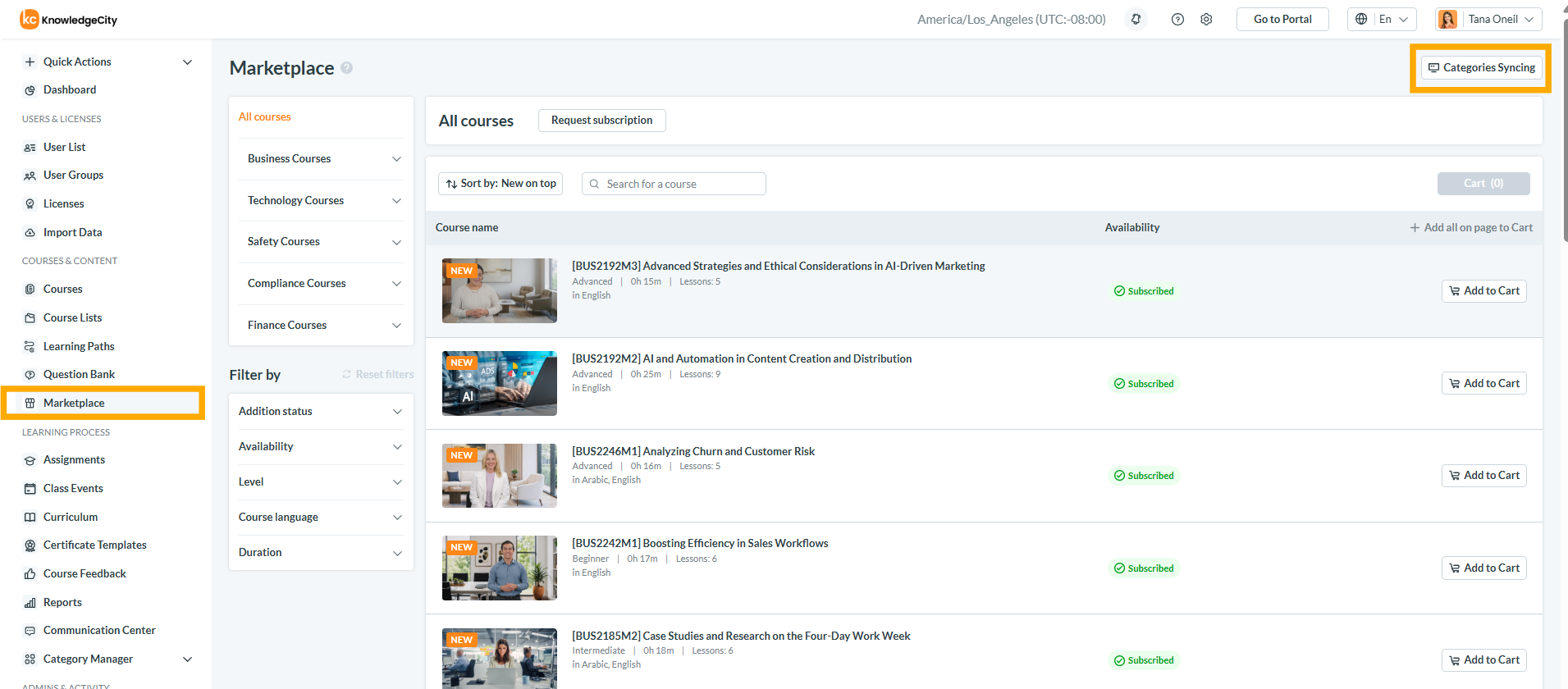Open the Boosting Efficiency in Sales Workflows thumbnail
The width and height of the screenshot is (1568, 689).
tap(500, 568)
